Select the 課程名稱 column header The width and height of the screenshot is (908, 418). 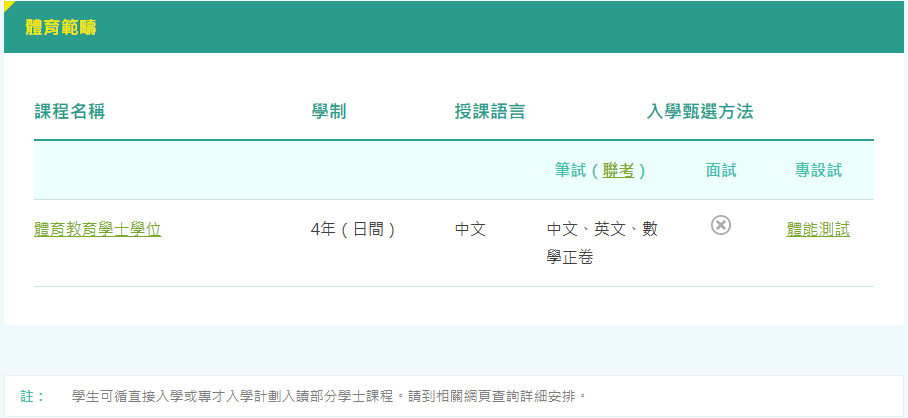[x=69, y=112]
